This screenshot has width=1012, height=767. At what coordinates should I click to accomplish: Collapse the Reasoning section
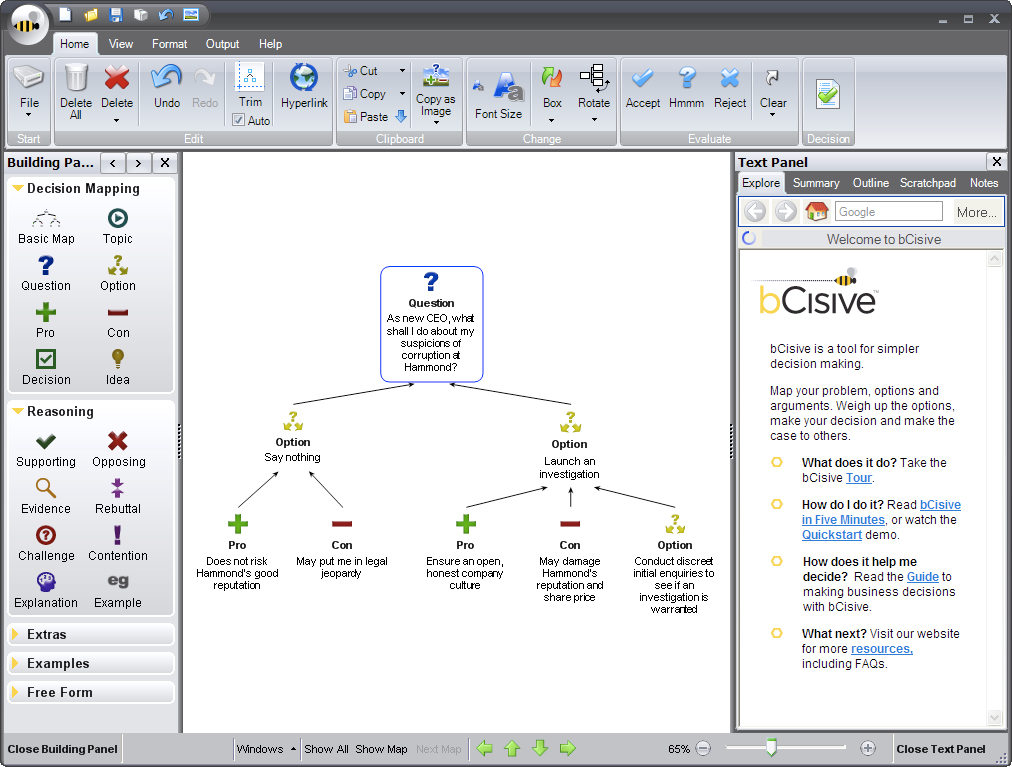pyautogui.click(x=18, y=411)
